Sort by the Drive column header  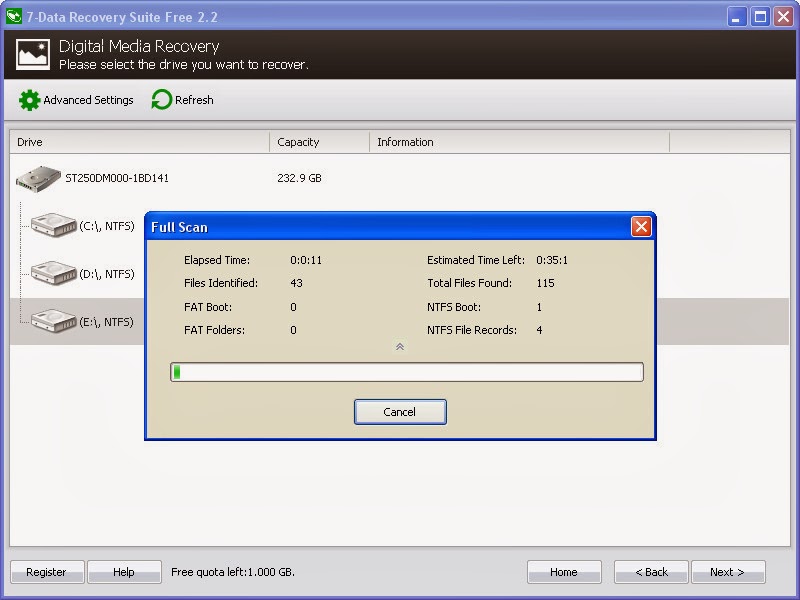[x=139, y=142]
